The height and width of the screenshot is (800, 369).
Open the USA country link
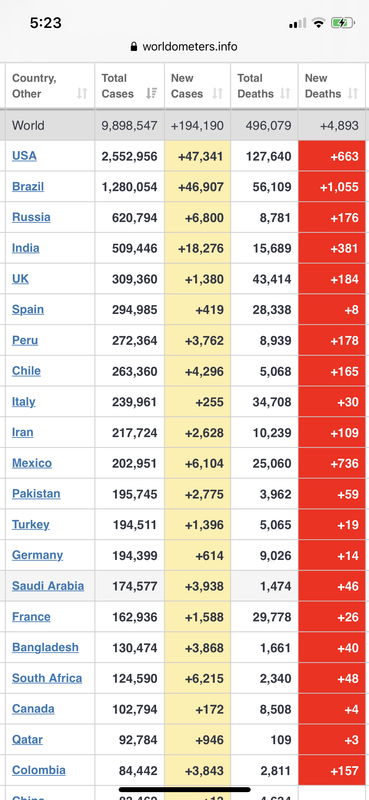point(24,156)
